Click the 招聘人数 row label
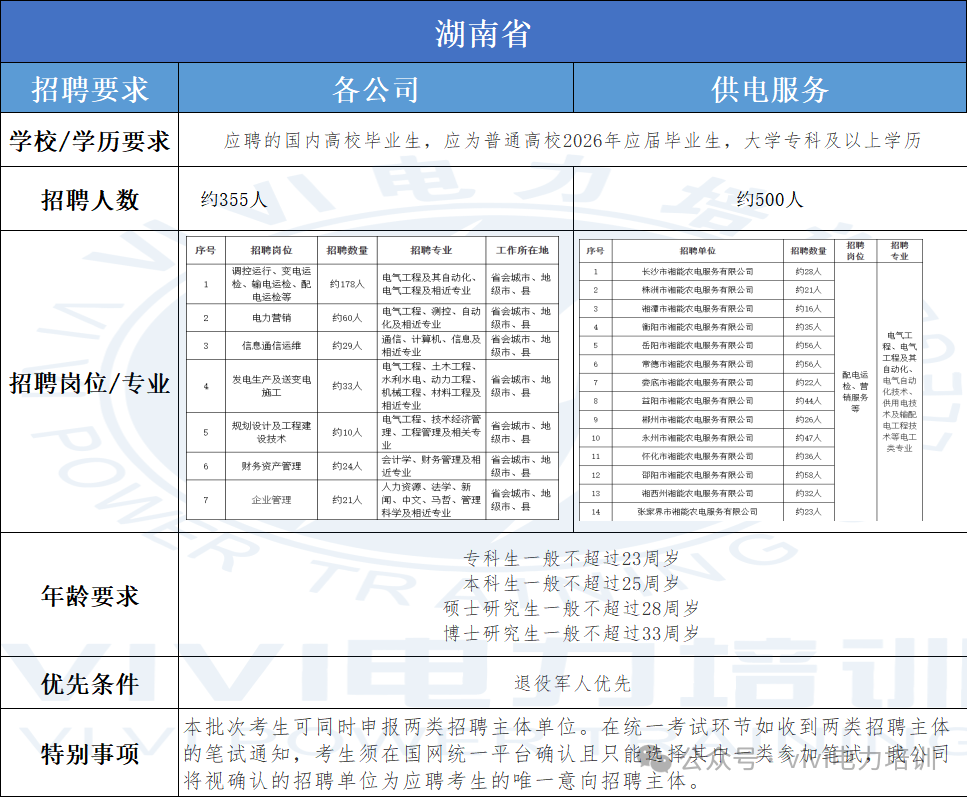967x797 pixels. [90, 200]
